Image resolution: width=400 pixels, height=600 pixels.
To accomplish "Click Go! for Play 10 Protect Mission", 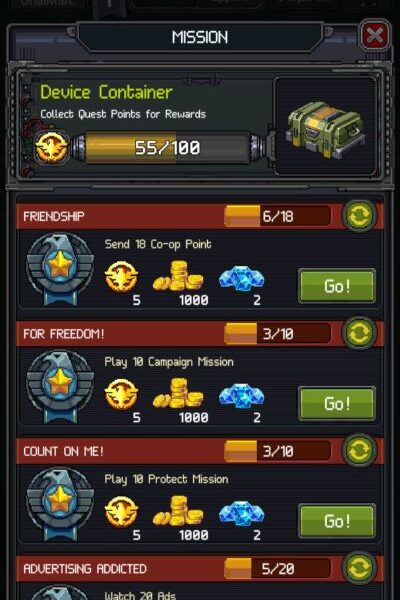I will 337,521.
